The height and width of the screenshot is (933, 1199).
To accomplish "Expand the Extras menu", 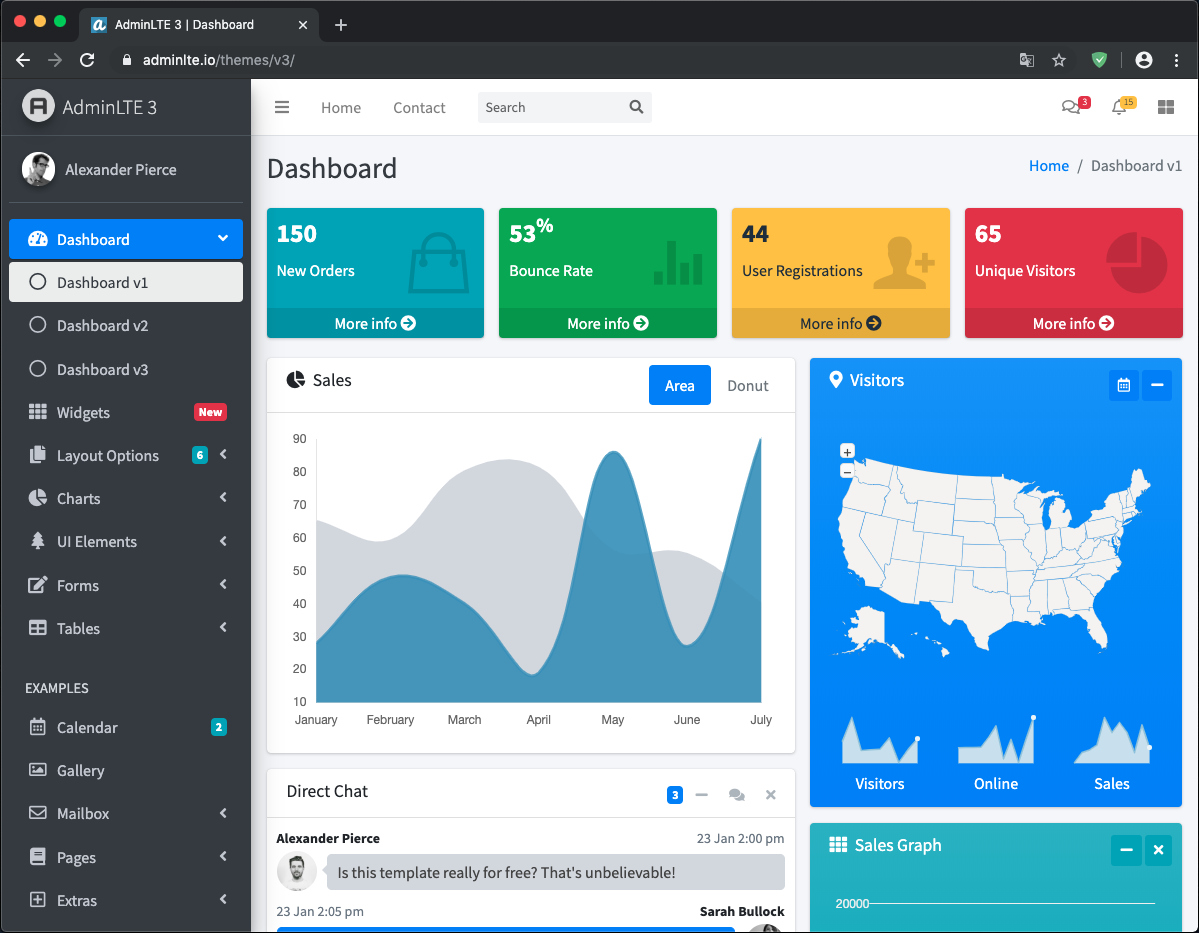I will pos(126,900).
